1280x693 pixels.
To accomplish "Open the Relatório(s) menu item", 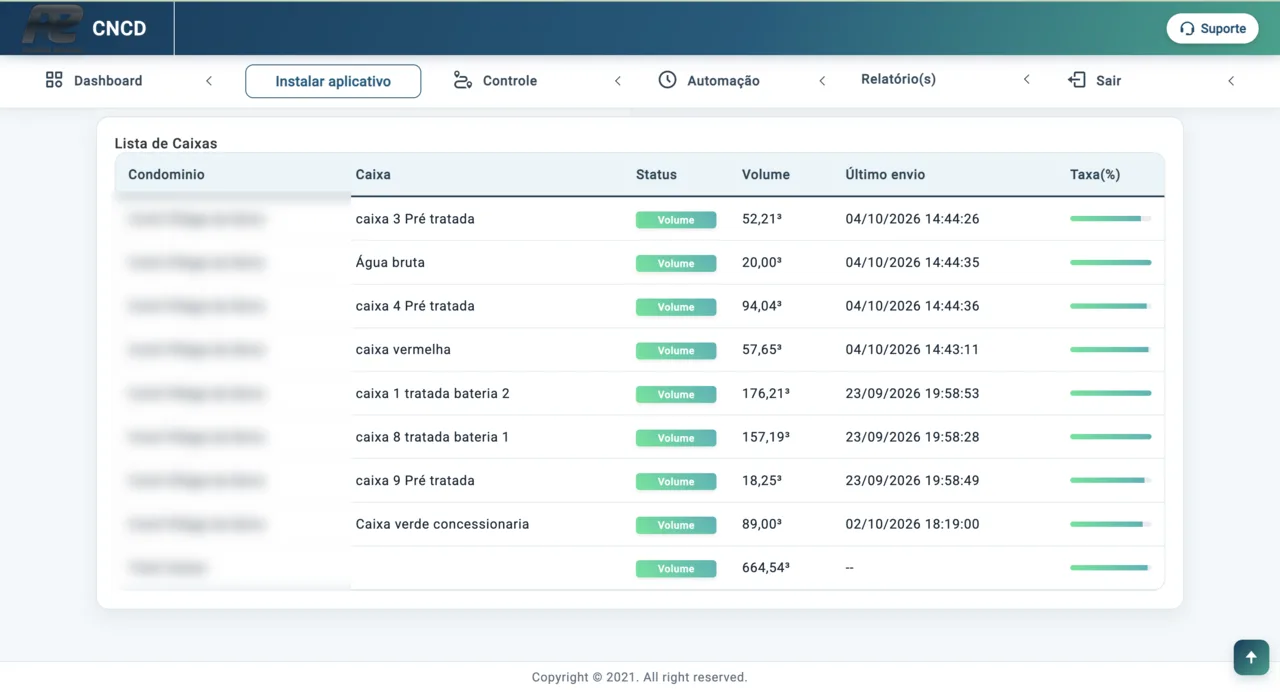I will click(898, 79).
